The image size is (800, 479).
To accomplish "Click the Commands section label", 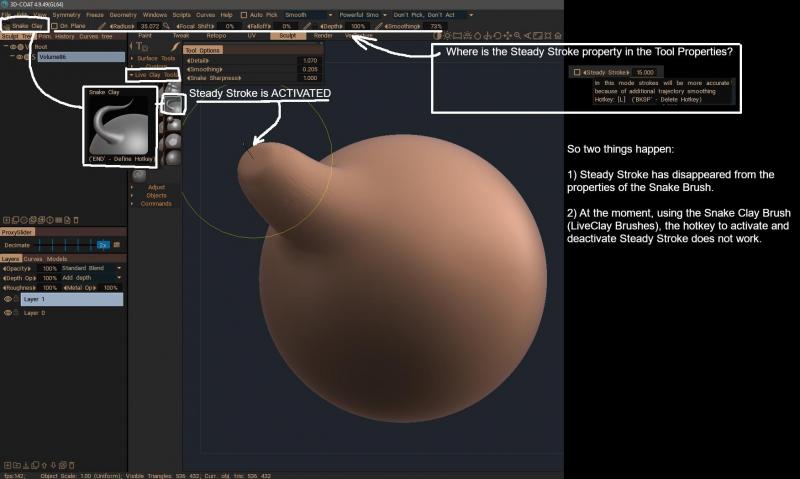I will 155,203.
